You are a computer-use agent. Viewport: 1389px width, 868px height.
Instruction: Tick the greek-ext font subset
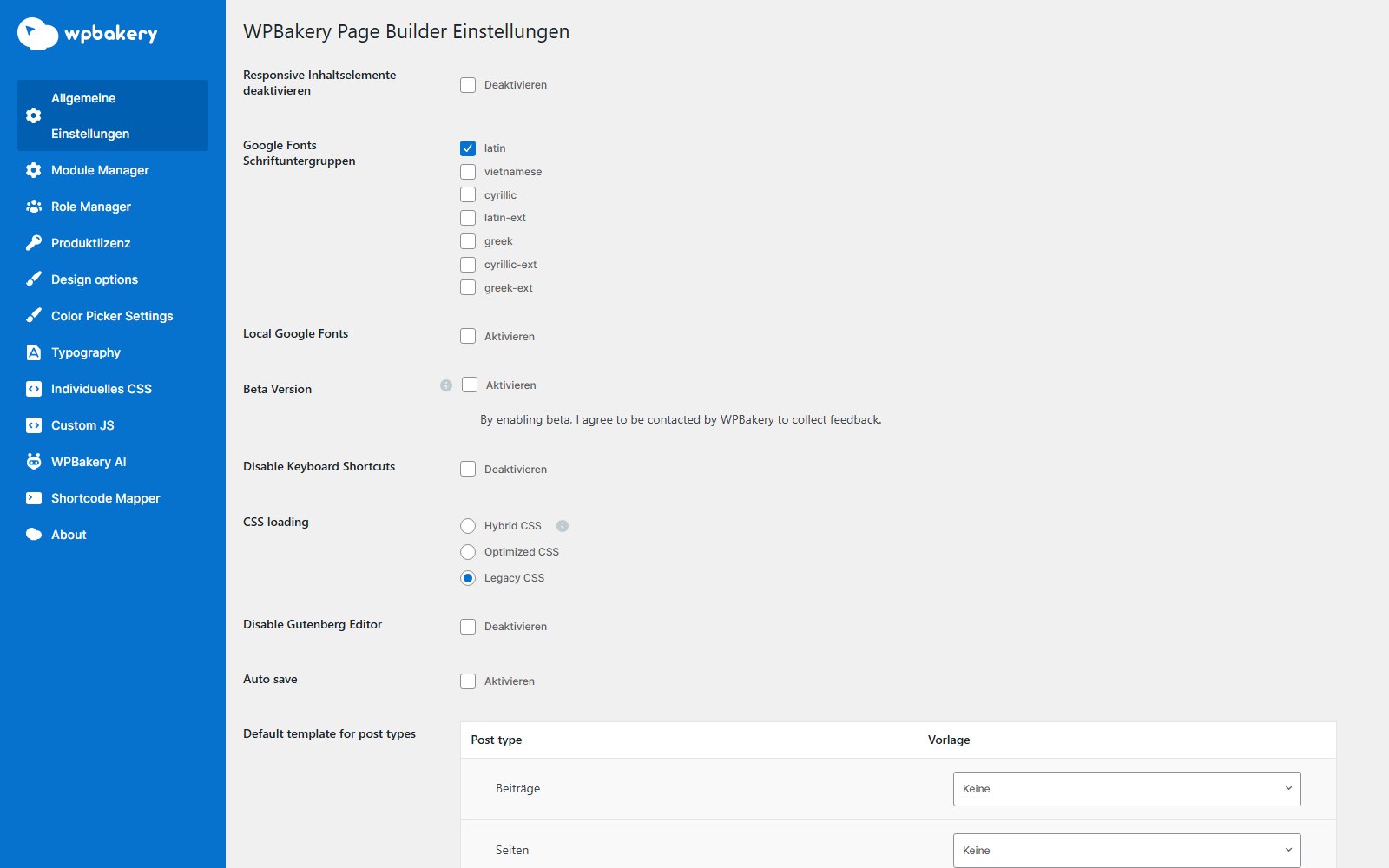coord(468,287)
